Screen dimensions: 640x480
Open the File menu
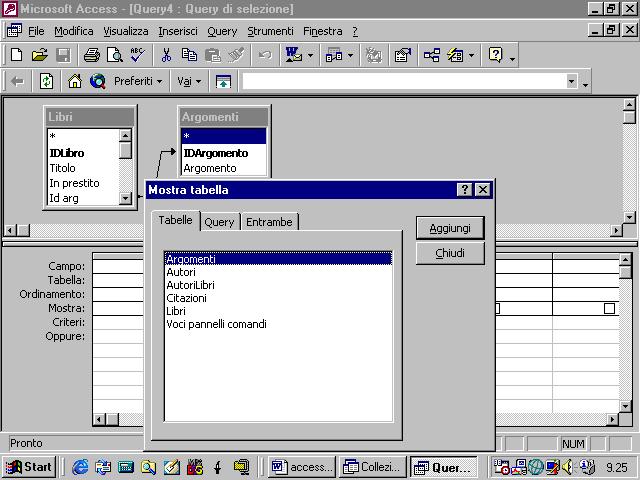36,31
